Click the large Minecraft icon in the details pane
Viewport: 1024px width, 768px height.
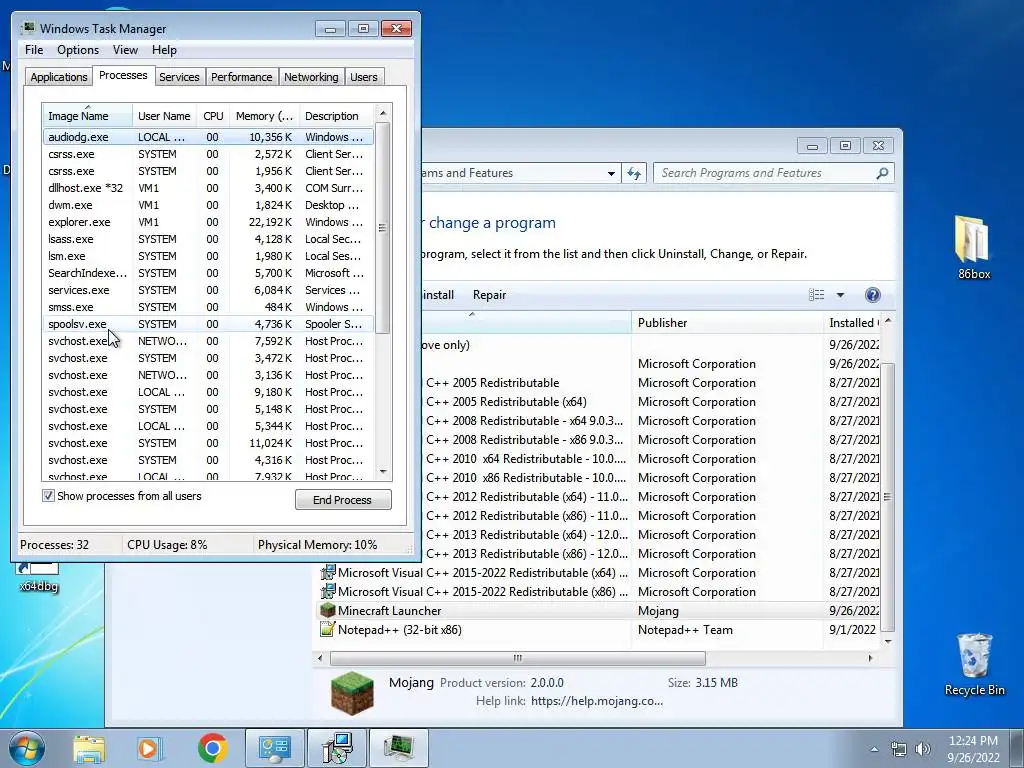click(x=352, y=693)
